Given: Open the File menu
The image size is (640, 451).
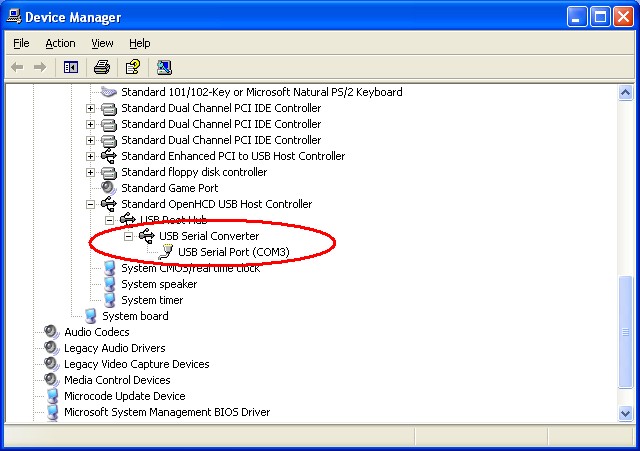Looking at the screenshot, I should point(21,43).
